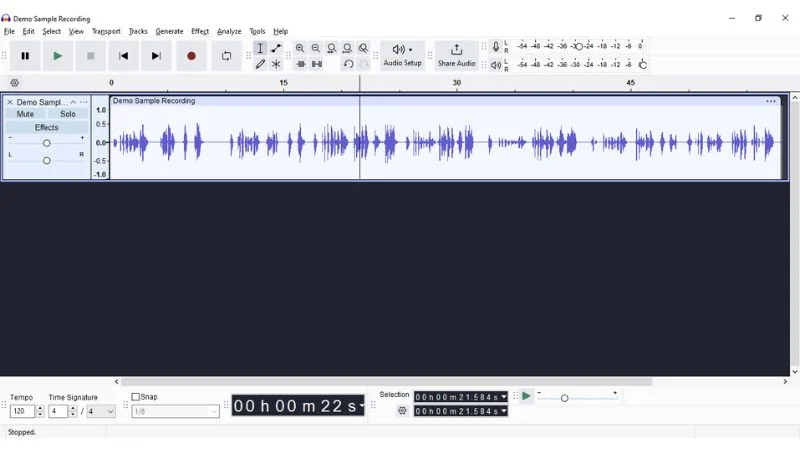800x450 pixels.
Task: Open the Edit menu
Action: pyautogui.click(x=28, y=31)
